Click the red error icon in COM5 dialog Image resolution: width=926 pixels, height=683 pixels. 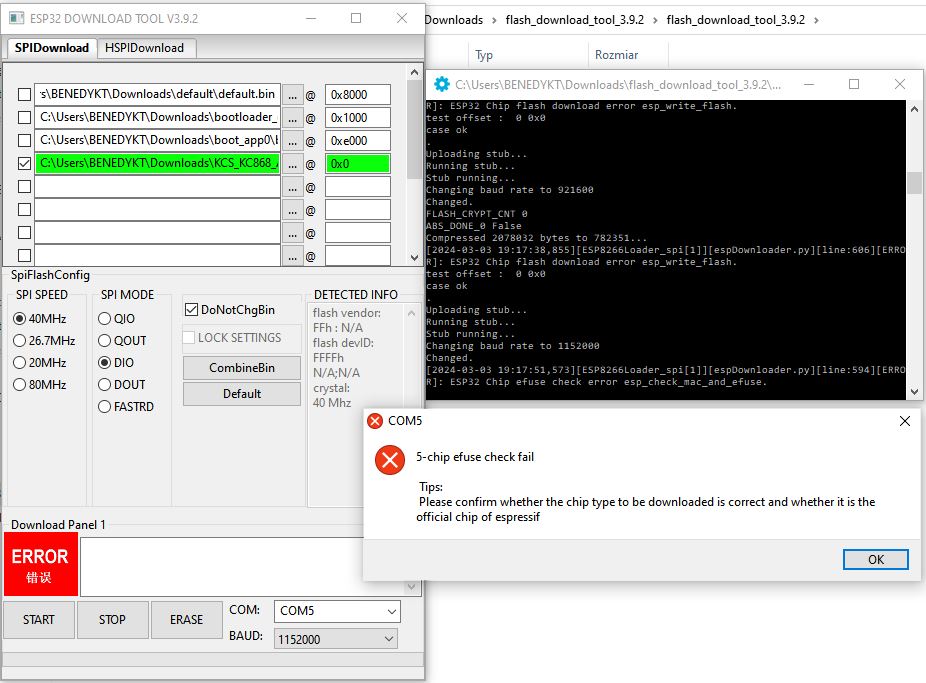[x=389, y=460]
